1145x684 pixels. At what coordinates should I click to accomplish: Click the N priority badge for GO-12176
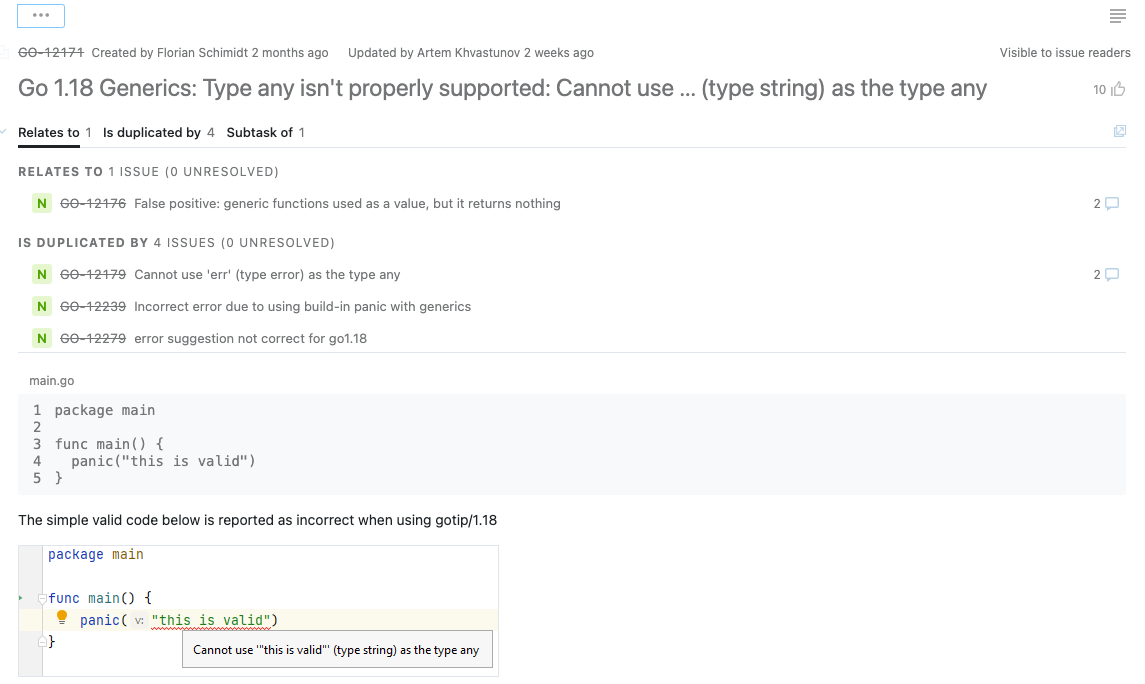41,203
